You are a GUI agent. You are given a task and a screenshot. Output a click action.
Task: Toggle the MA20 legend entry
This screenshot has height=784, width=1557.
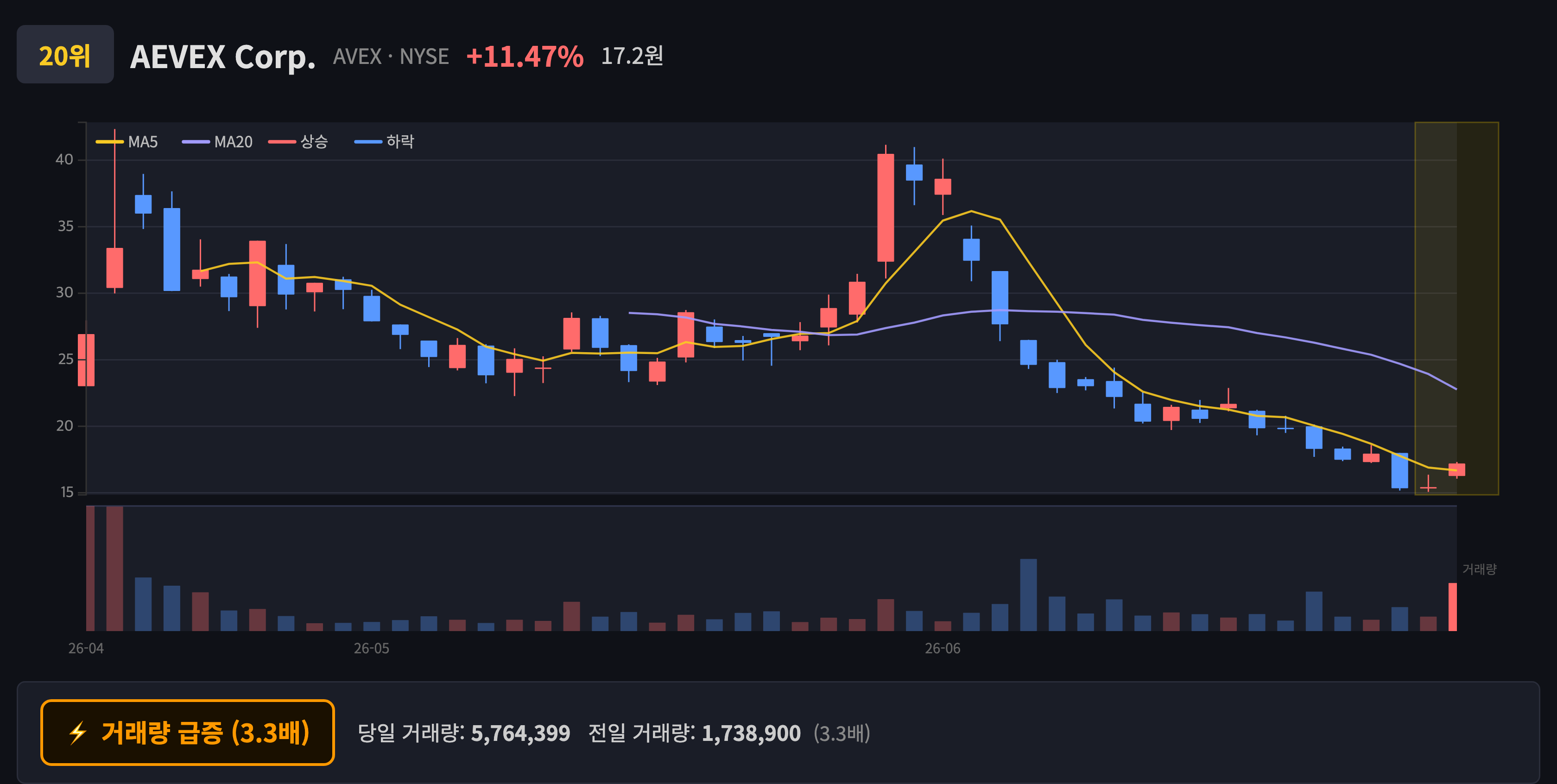pyautogui.click(x=218, y=142)
